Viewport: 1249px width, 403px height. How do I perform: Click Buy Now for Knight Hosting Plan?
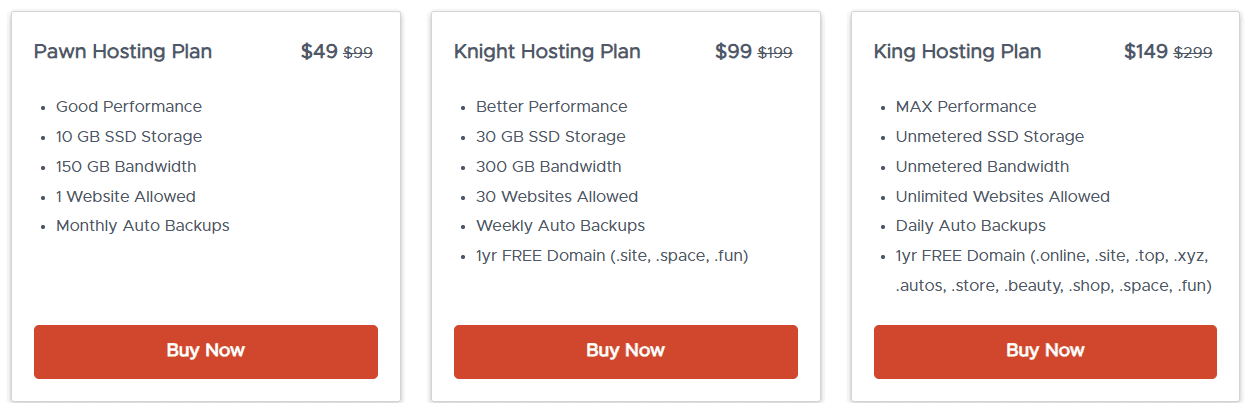[x=625, y=351]
